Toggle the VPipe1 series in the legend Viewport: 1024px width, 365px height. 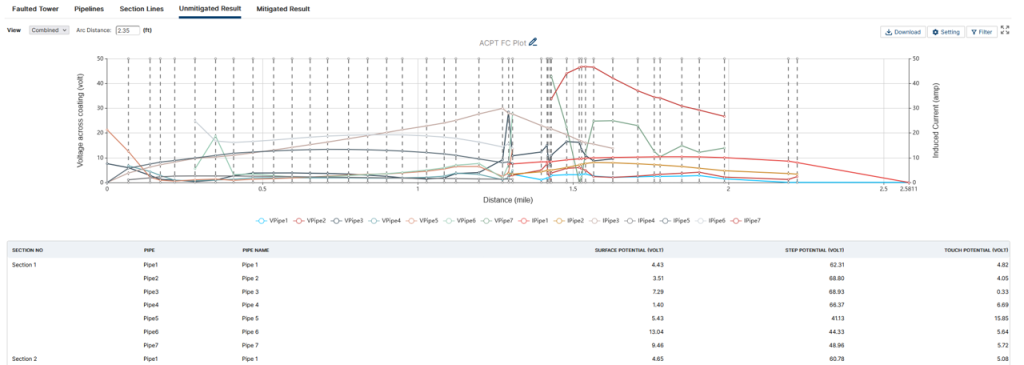(273, 221)
